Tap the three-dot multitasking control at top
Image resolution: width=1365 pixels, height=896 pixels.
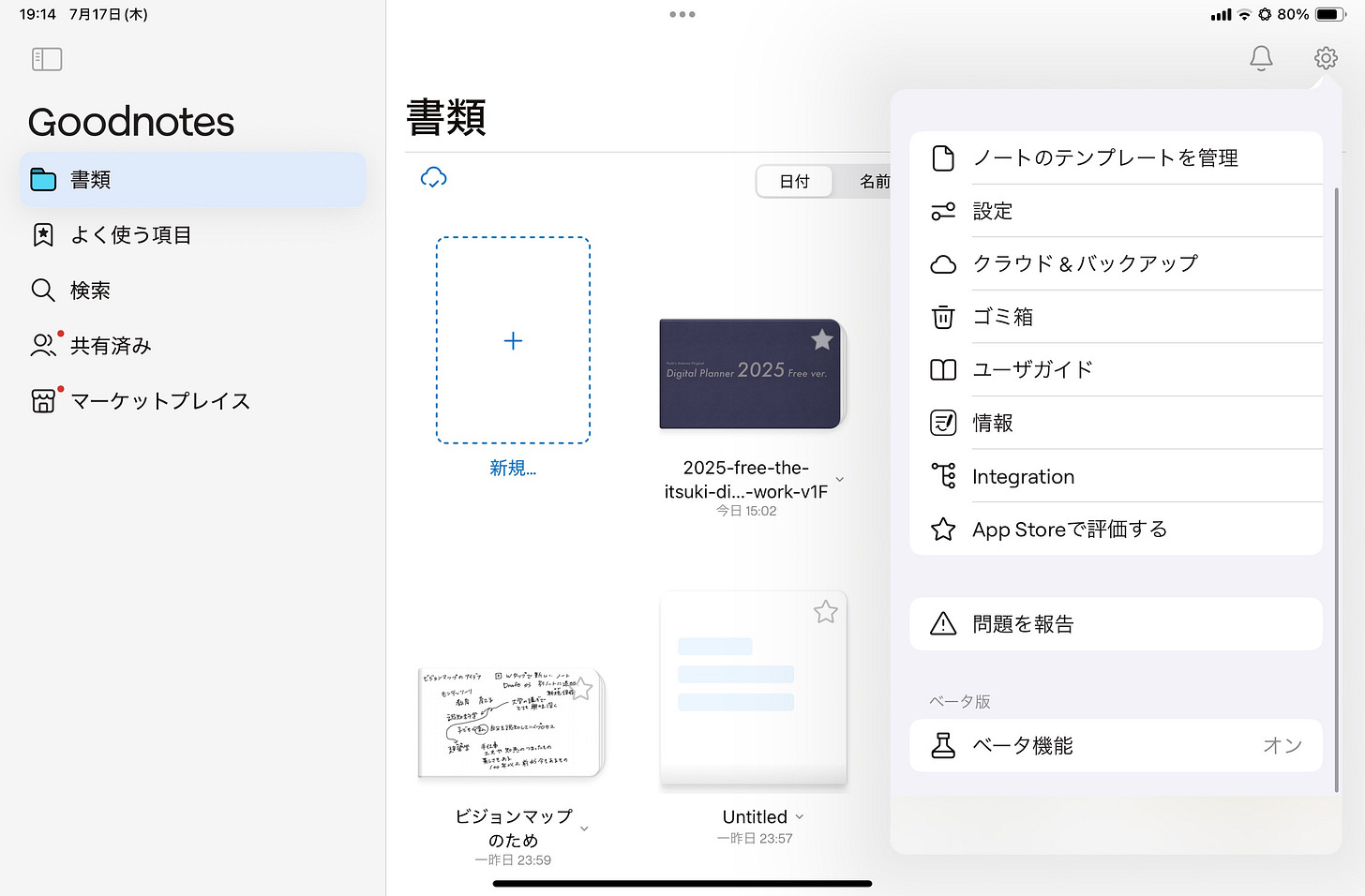(x=682, y=14)
